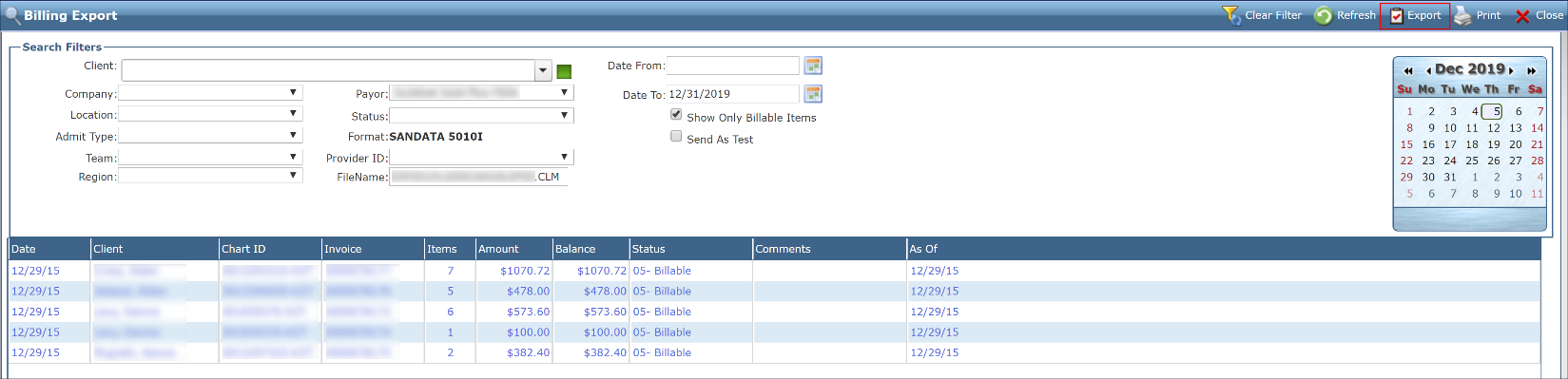Sort by the Items column header
This screenshot has height=379, width=1568.
coord(450,249)
